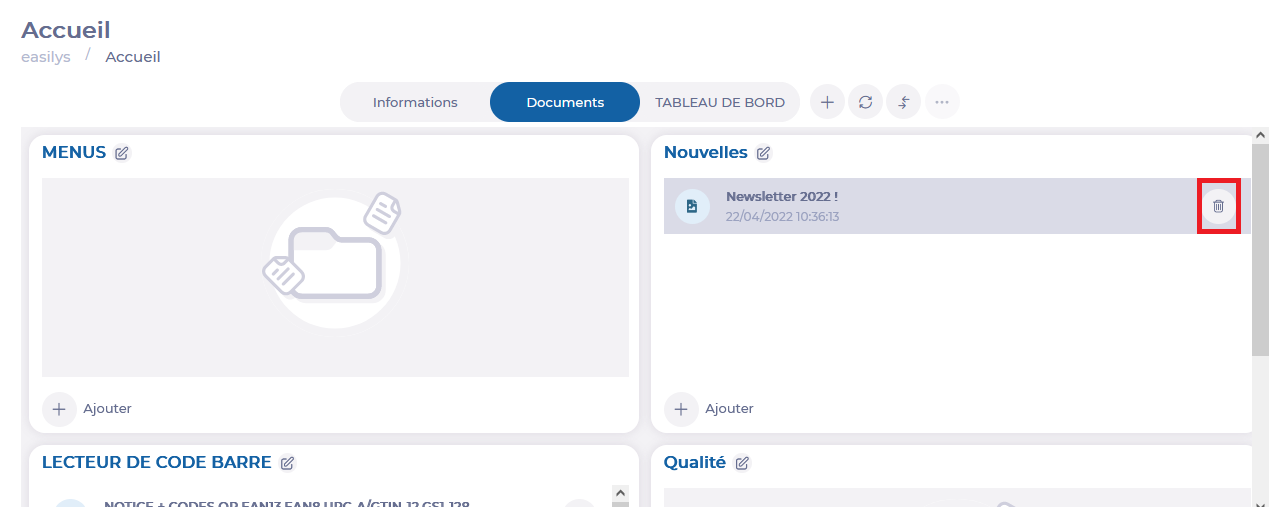Click the date 22/04/2022 10:36:13

pyautogui.click(x=782, y=216)
